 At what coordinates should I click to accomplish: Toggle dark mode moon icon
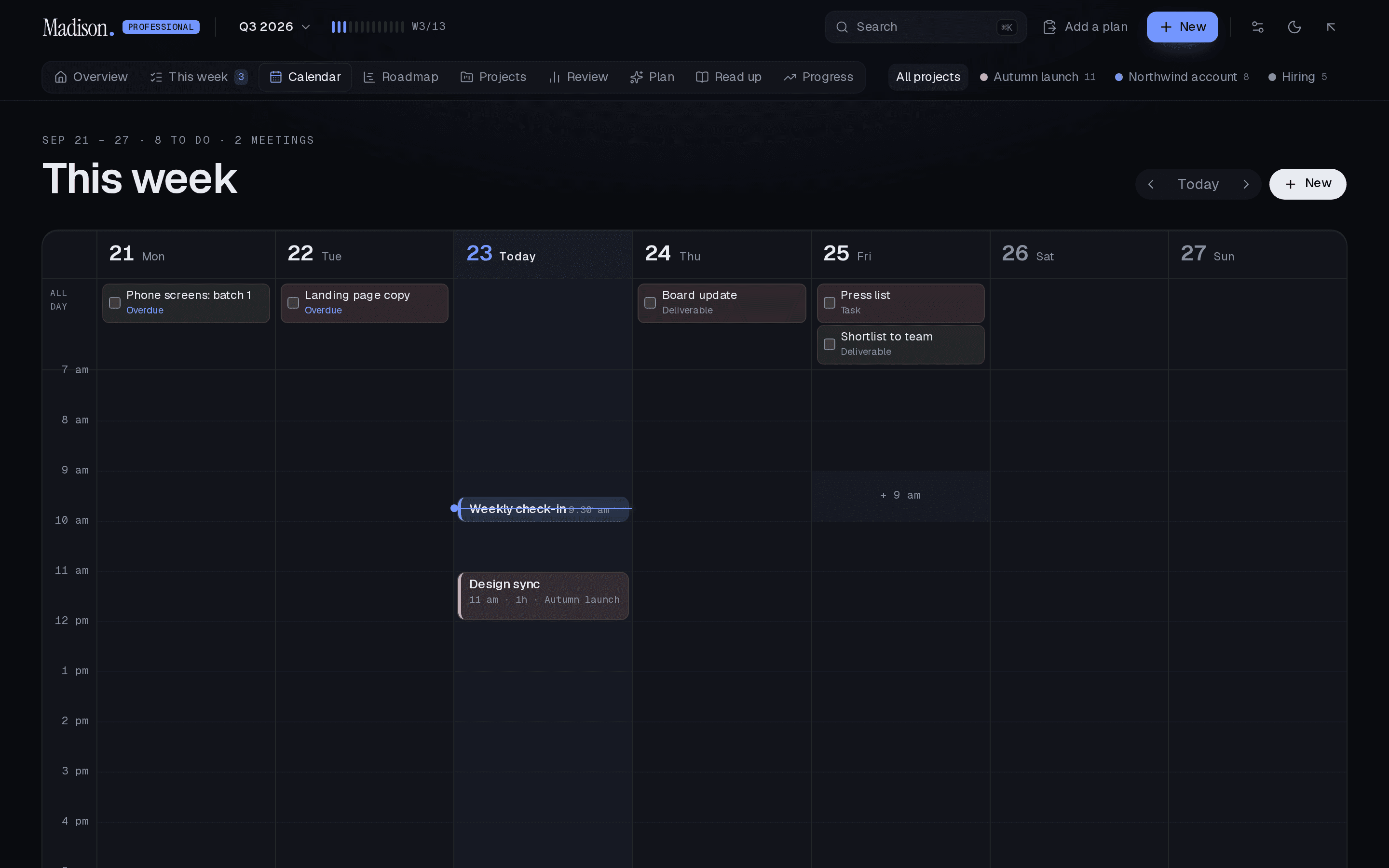1294,27
